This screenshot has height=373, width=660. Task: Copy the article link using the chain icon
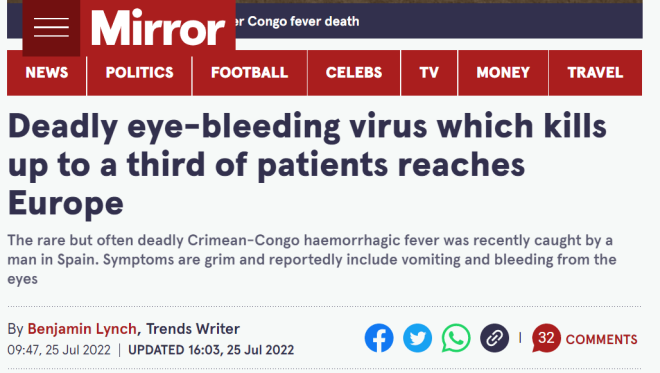point(495,338)
